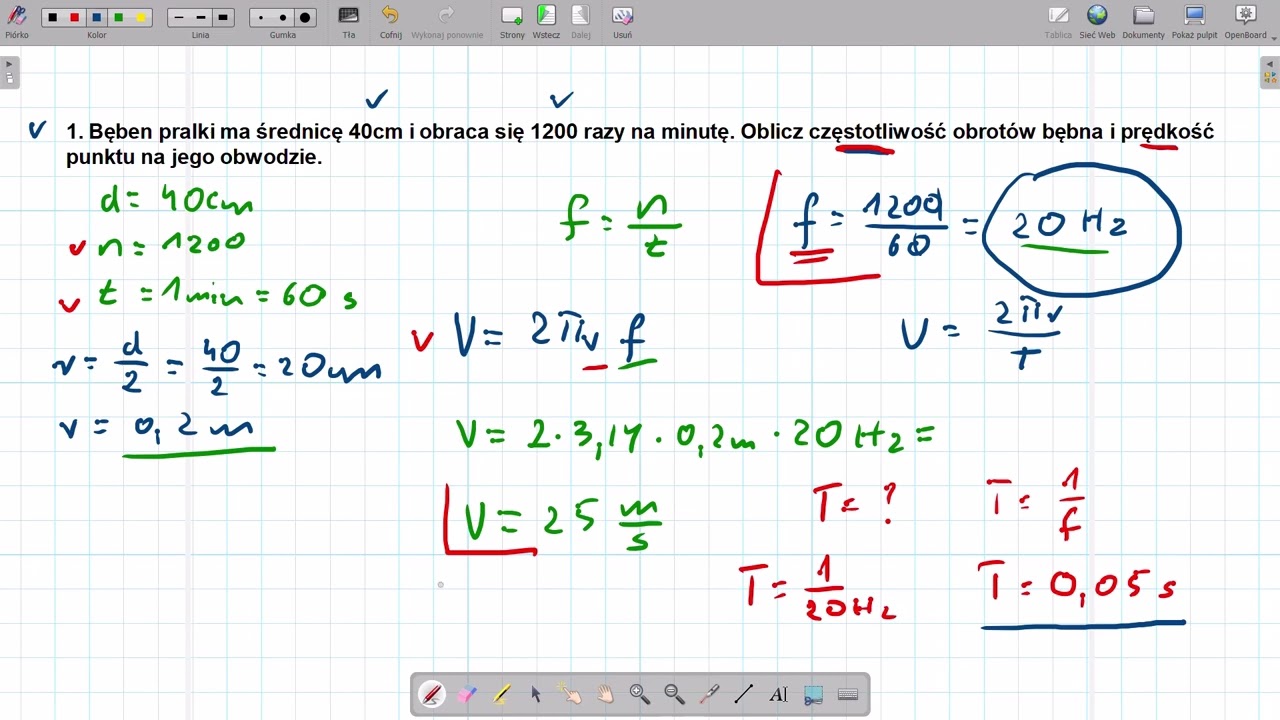
Task: Select the medium eraser size
Action: pyautogui.click(x=283, y=18)
